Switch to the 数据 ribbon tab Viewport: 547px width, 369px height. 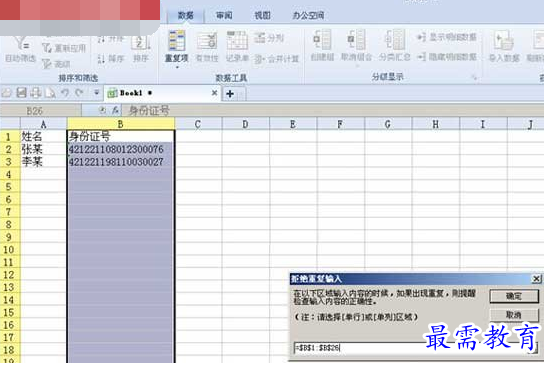click(185, 15)
